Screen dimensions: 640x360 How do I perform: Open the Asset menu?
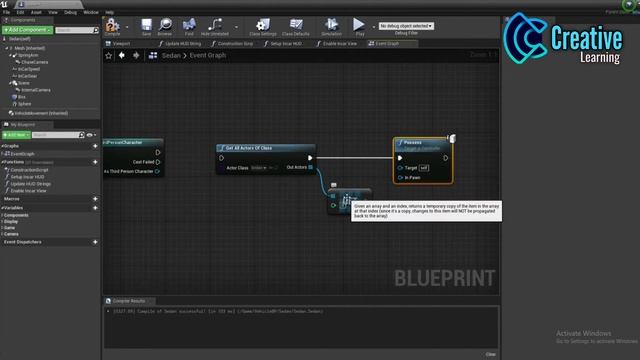[x=36, y=12]
